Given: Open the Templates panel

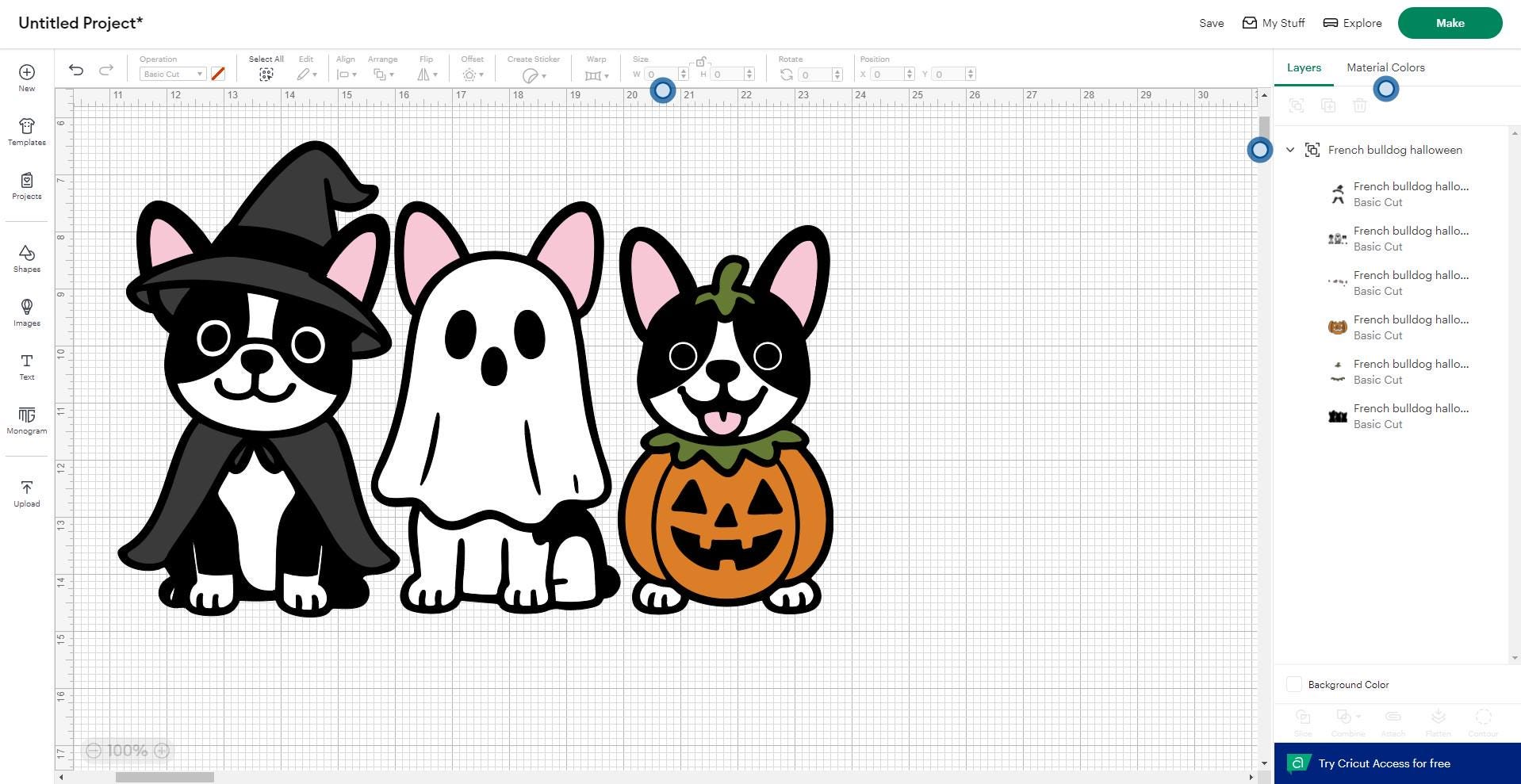Looking at the screenshot, I should point(27,132).
